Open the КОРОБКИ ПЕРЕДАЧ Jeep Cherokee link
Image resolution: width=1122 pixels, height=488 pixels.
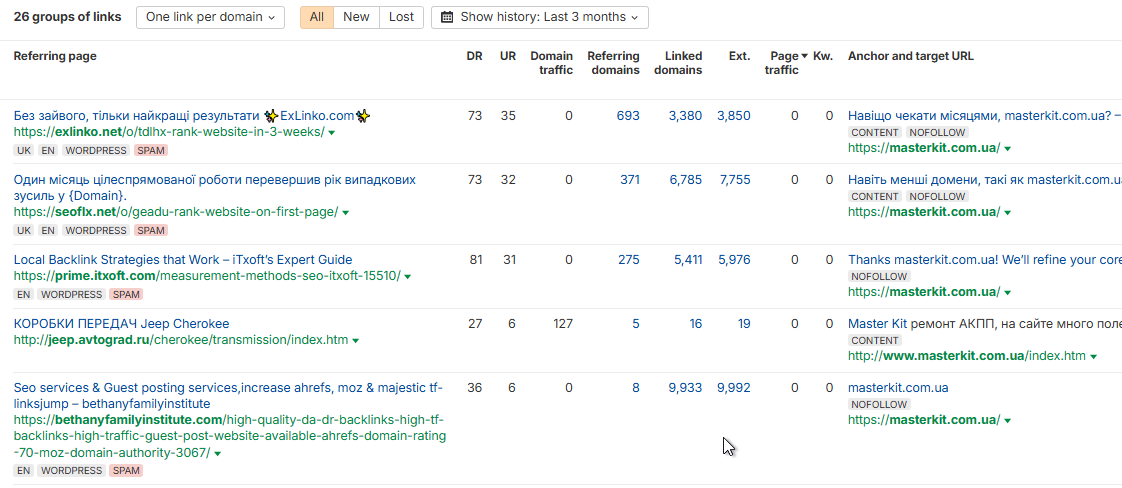pyautogui.click(x=121, y=324)
